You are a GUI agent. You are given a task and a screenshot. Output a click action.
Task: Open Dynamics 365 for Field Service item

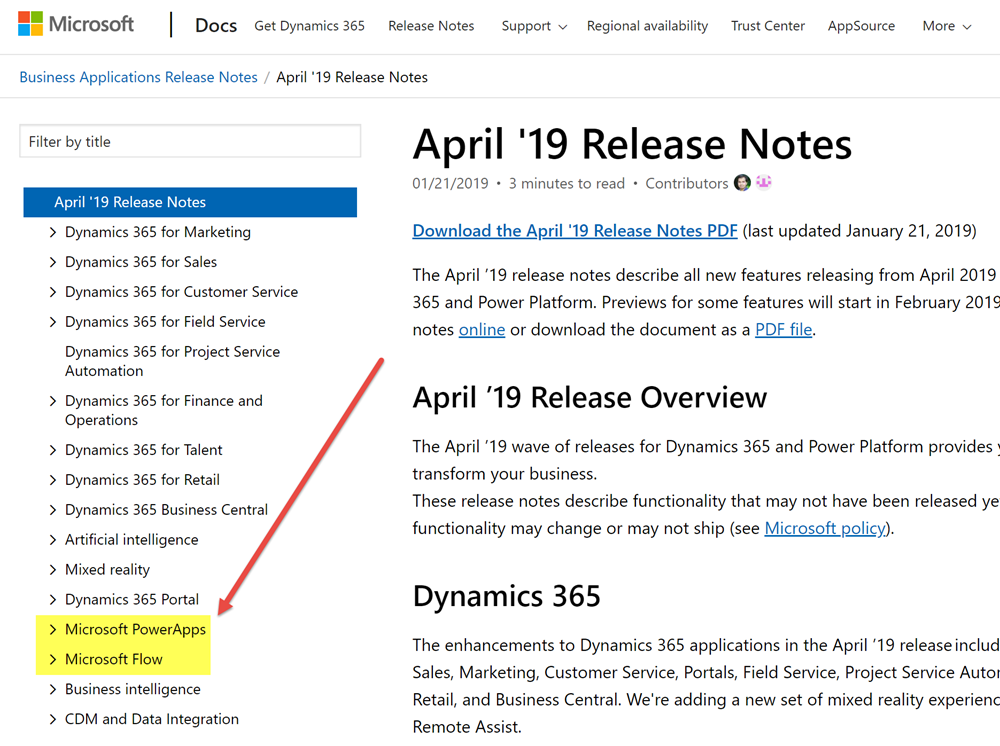point(165,322)
